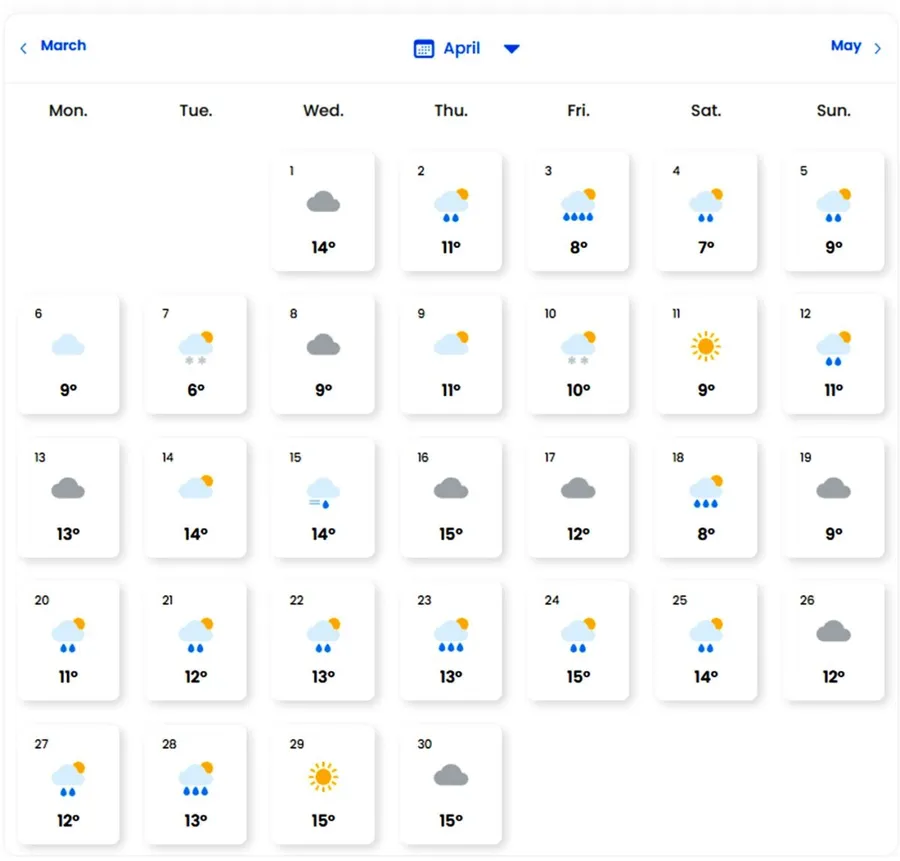Go back to March
900x861 pixels.
pyautogui.click(x=63, y=46)
